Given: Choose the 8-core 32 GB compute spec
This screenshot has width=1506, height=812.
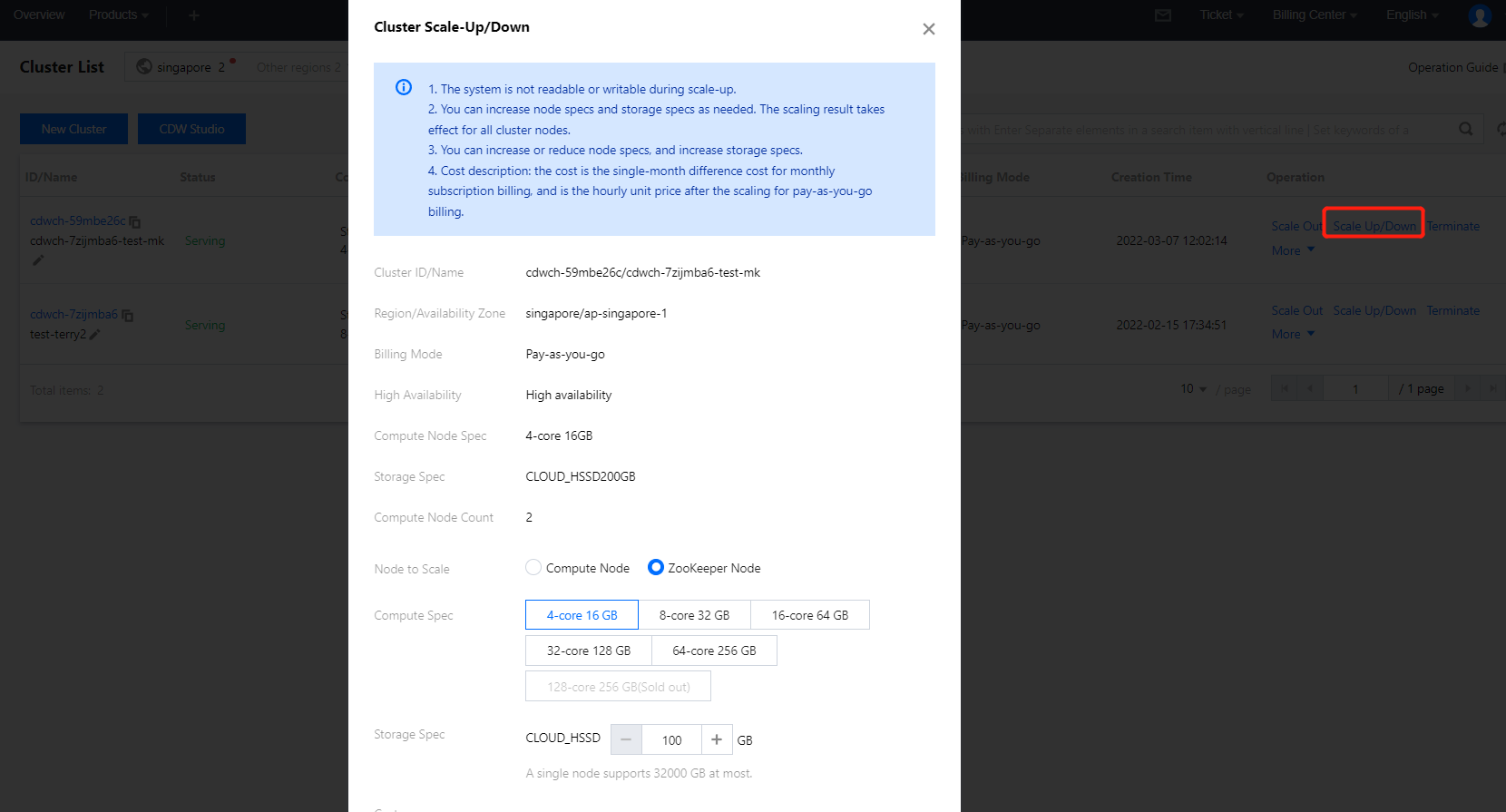Looking at the screenshot, I should pos(694,615).
